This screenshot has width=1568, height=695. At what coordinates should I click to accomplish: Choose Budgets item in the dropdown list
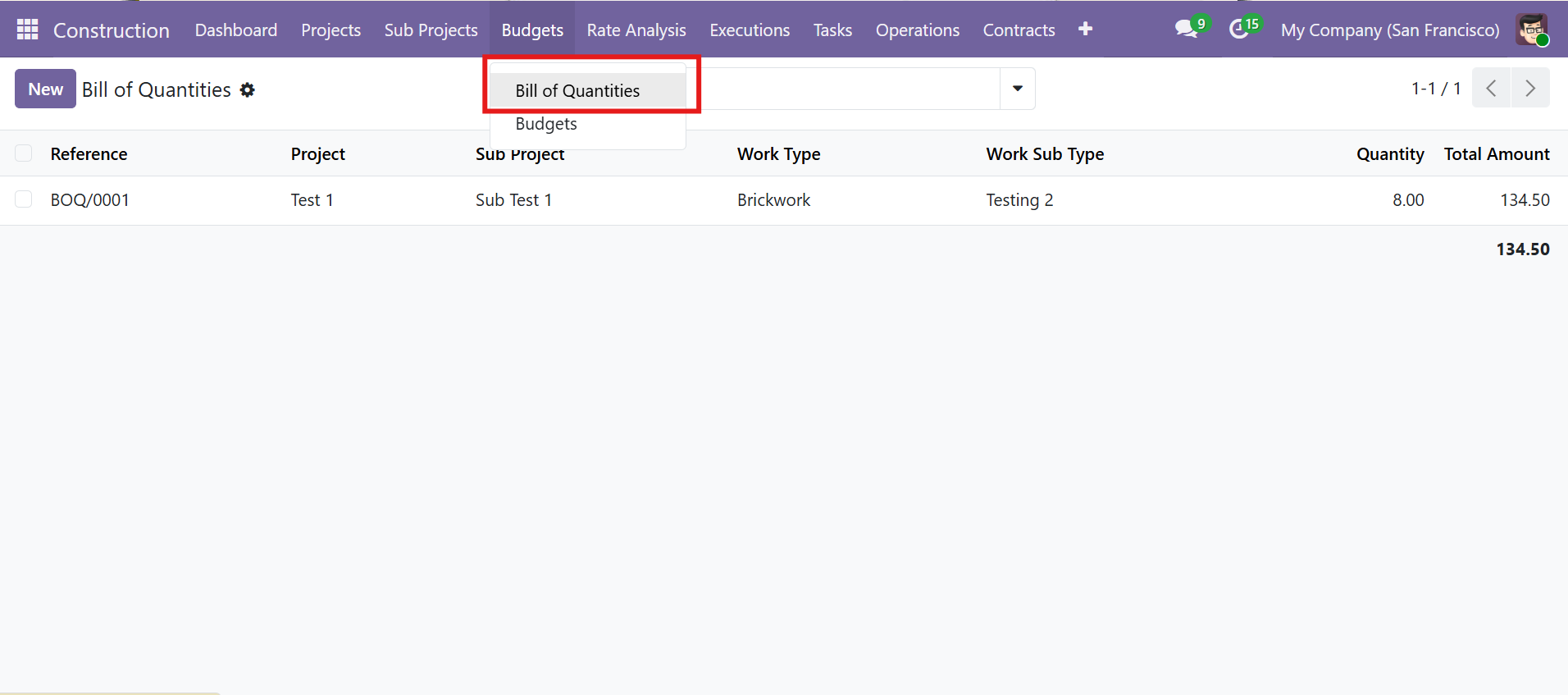(546, 124)
